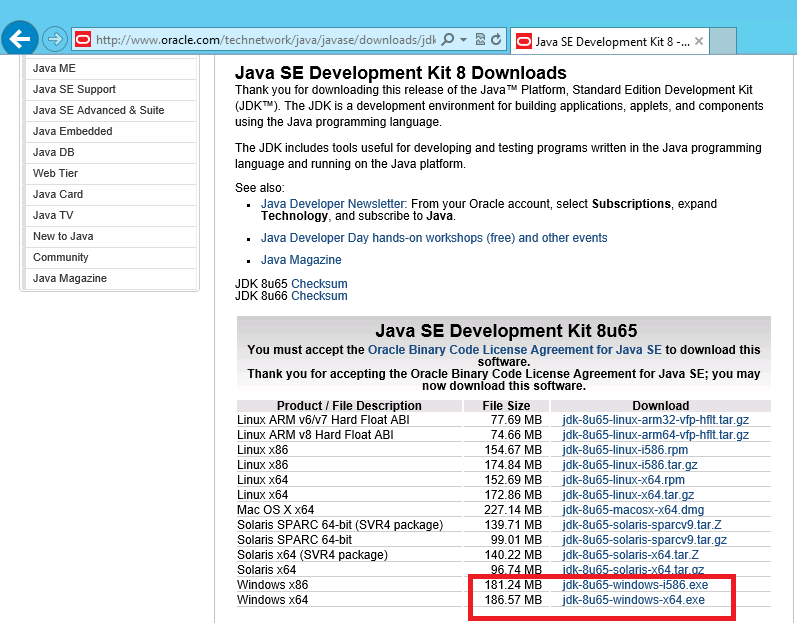Click the Oracle favicon in address bar
797x623 pixels.
[83, 39]
